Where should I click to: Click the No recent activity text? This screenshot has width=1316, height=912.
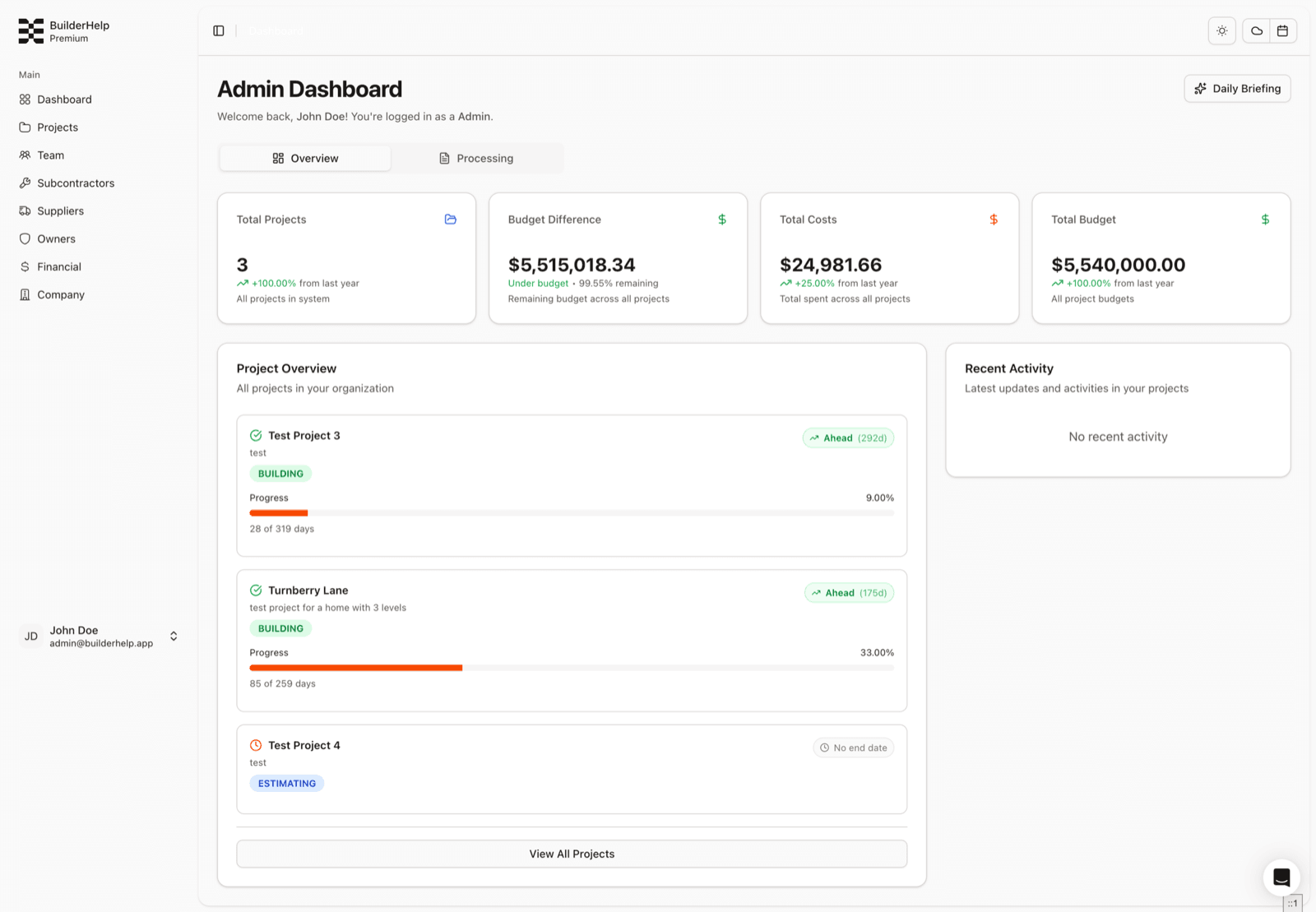pos(1118,437)
